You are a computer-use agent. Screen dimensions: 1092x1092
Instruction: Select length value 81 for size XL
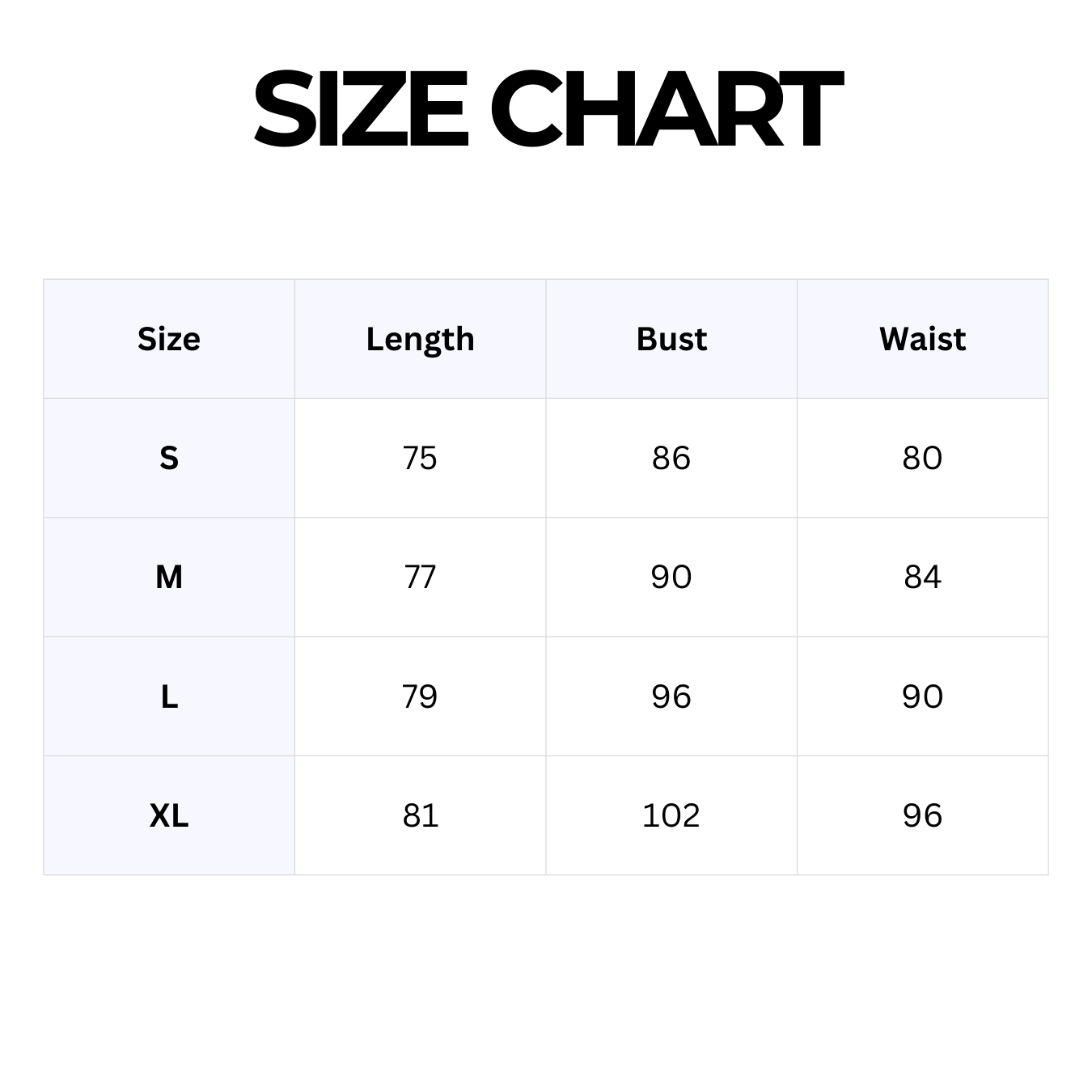coord(420,815)
